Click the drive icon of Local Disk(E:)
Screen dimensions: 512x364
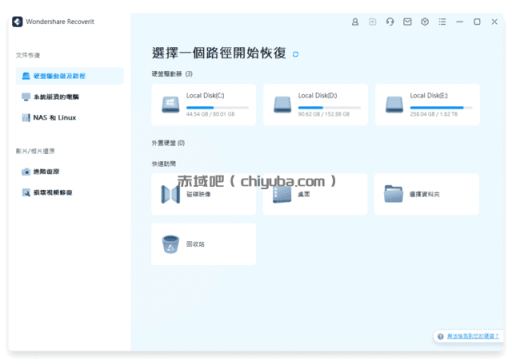394,105
